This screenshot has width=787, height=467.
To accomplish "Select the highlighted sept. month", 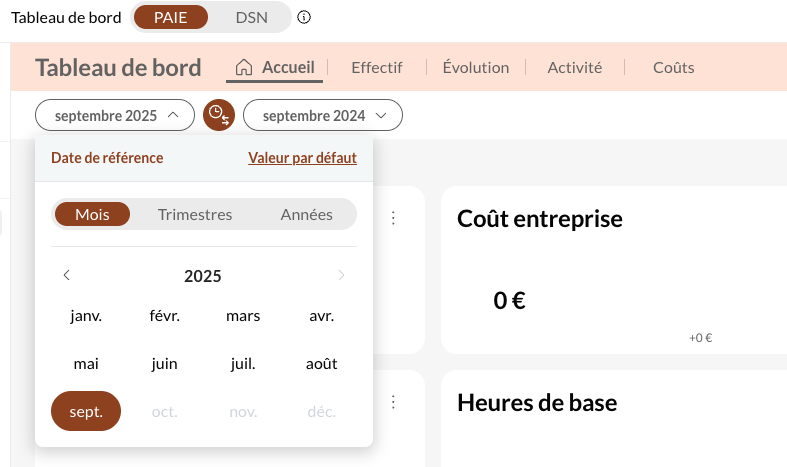I will pyautogui.click(x=86, y=411).
